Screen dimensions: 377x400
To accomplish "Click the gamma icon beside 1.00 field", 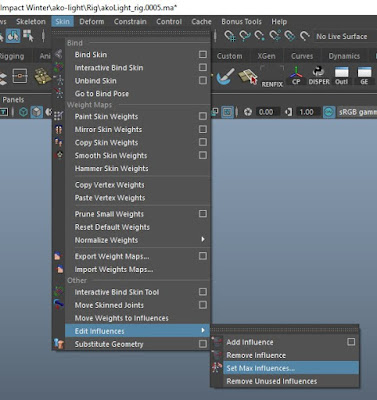I will point(289,112).
